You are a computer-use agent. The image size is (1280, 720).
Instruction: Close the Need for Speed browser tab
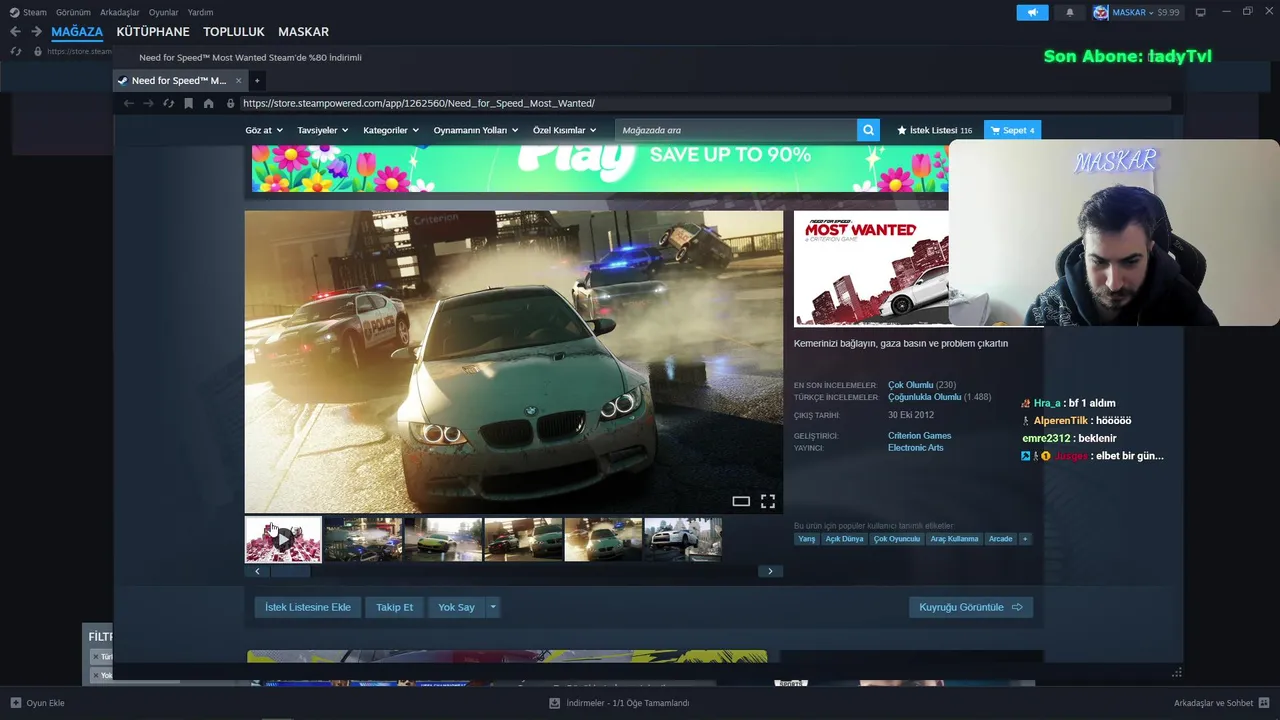tap(239, 80)
